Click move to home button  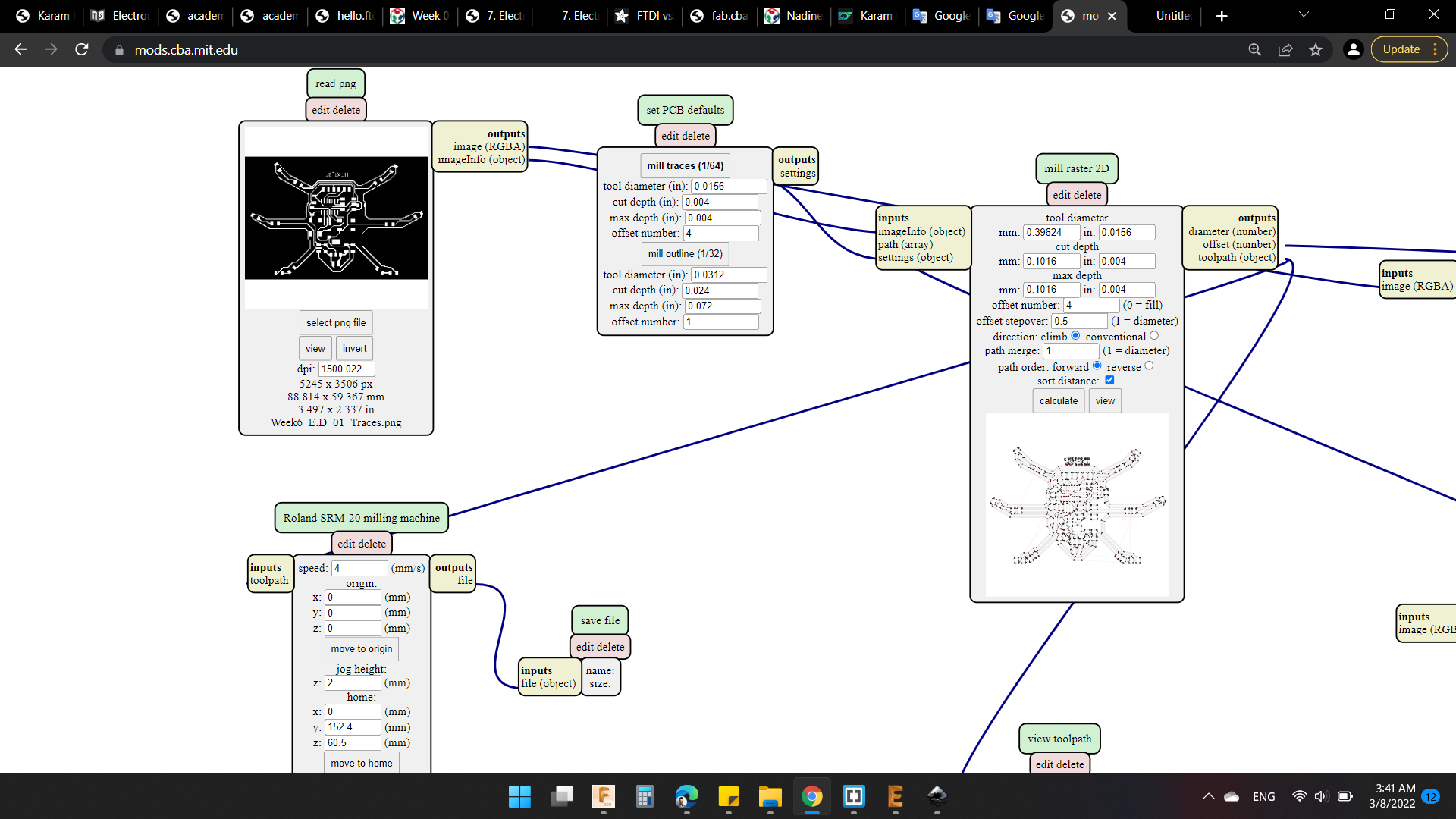click(x=362, y=763)
